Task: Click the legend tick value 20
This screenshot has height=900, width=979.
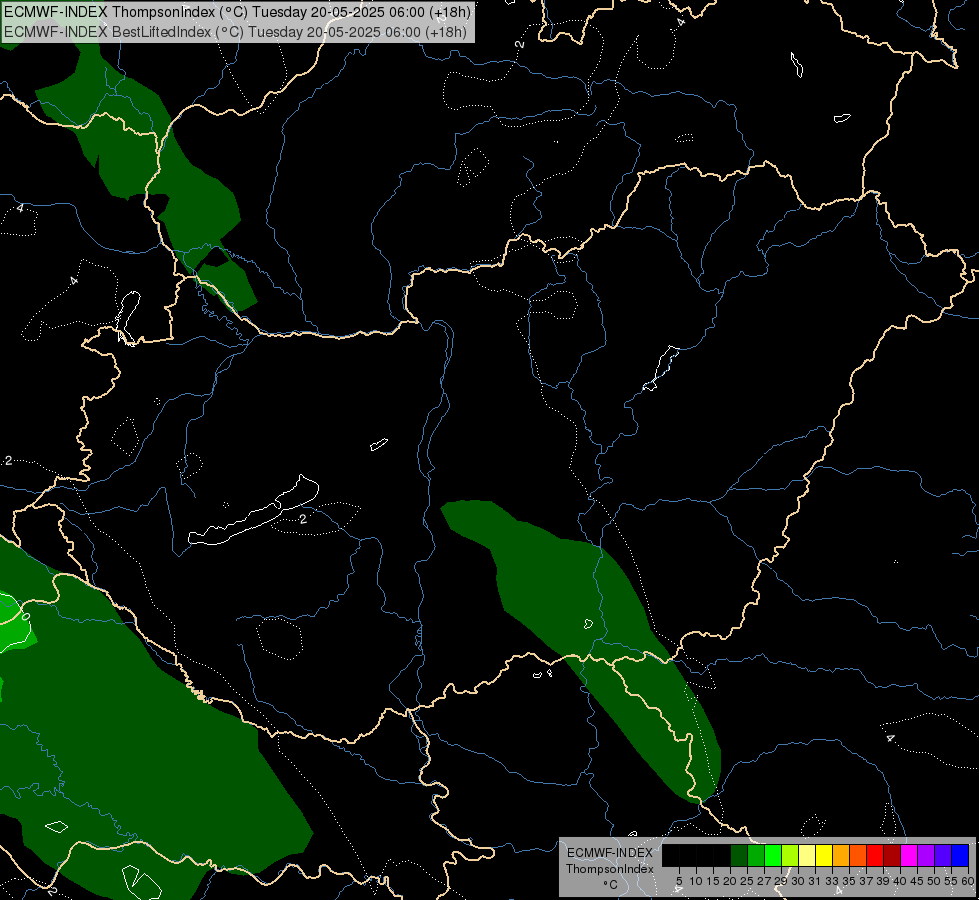Action: 730,881
